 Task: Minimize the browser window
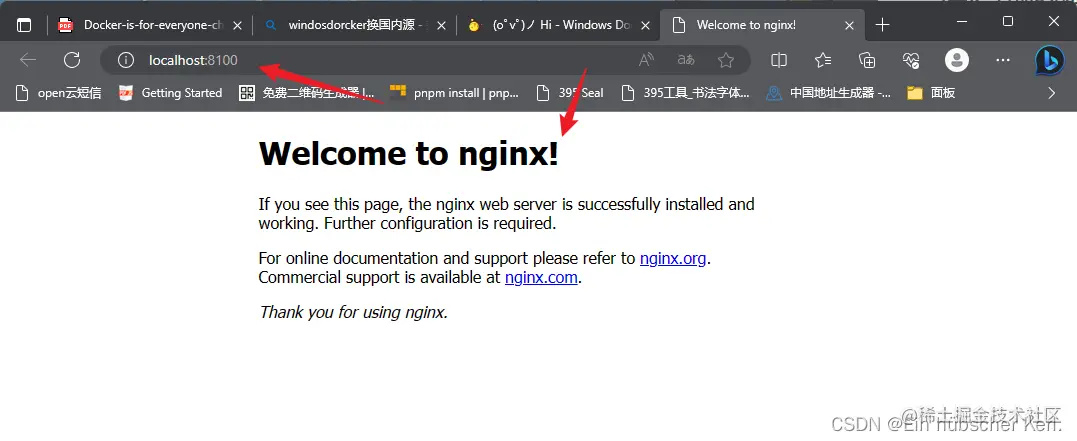point(961,22)
